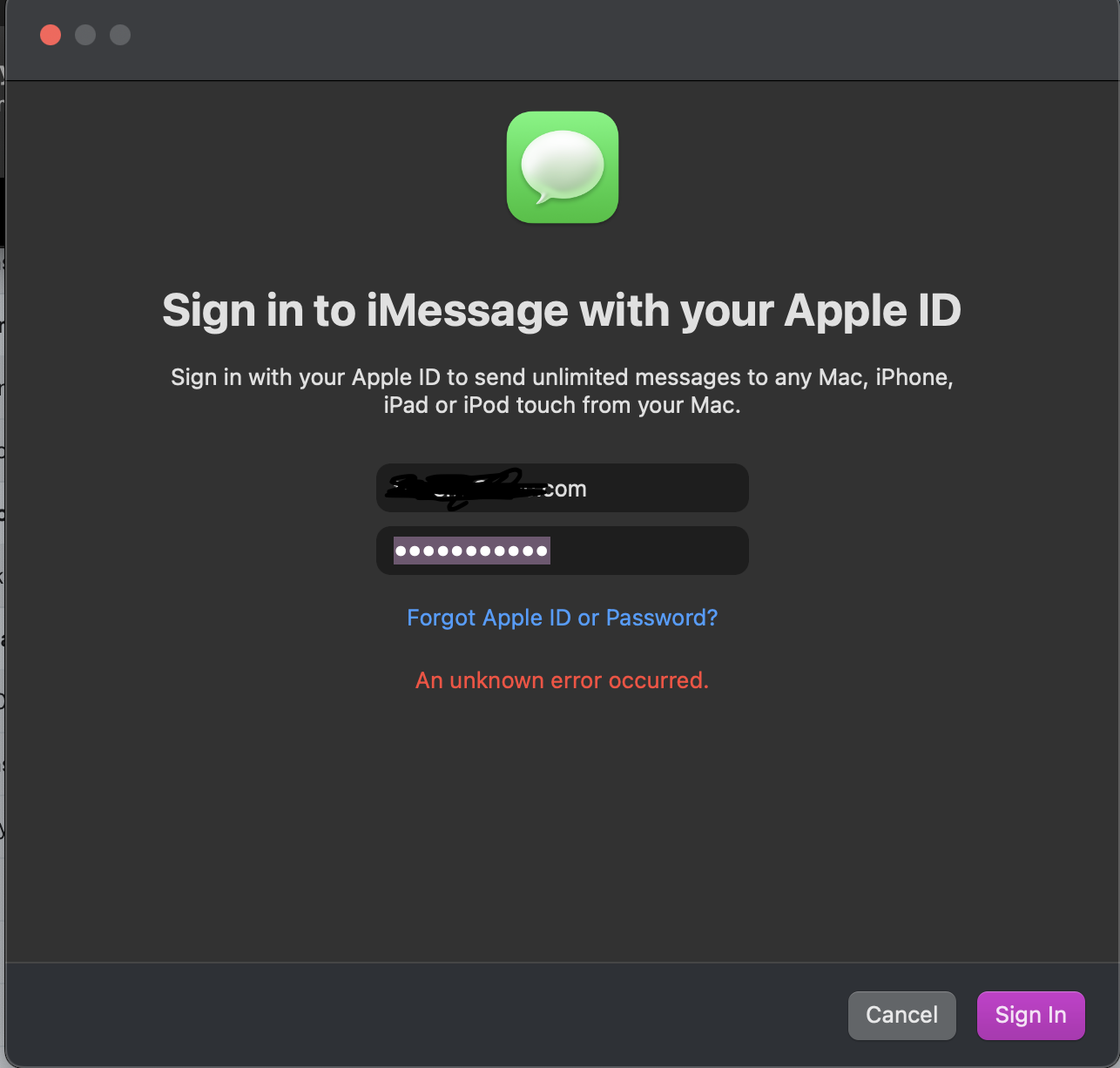
Task: Click the background window strip at left edge
Action: [3, 523]
